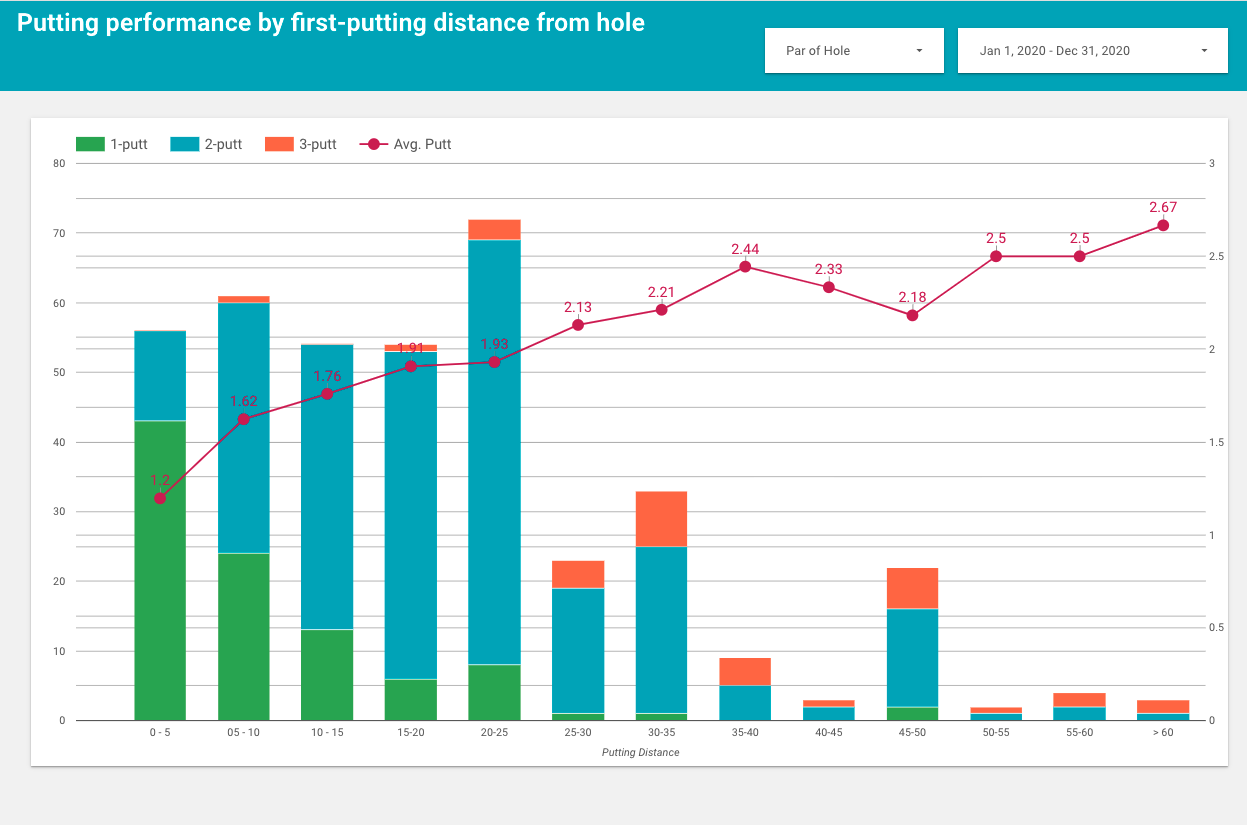Click the teal 2-putt bar for 30-35
1247x825 pixels.
pos(661,630)
